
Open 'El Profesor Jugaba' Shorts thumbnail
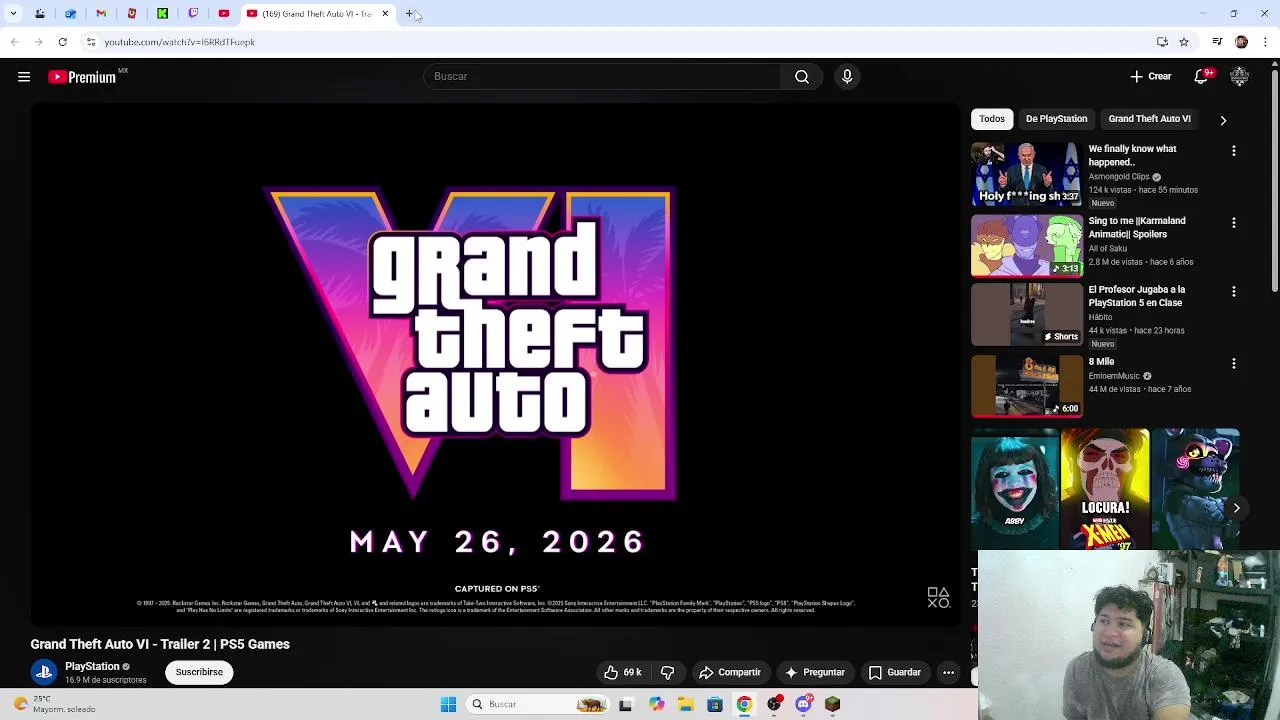[1027, 315]
